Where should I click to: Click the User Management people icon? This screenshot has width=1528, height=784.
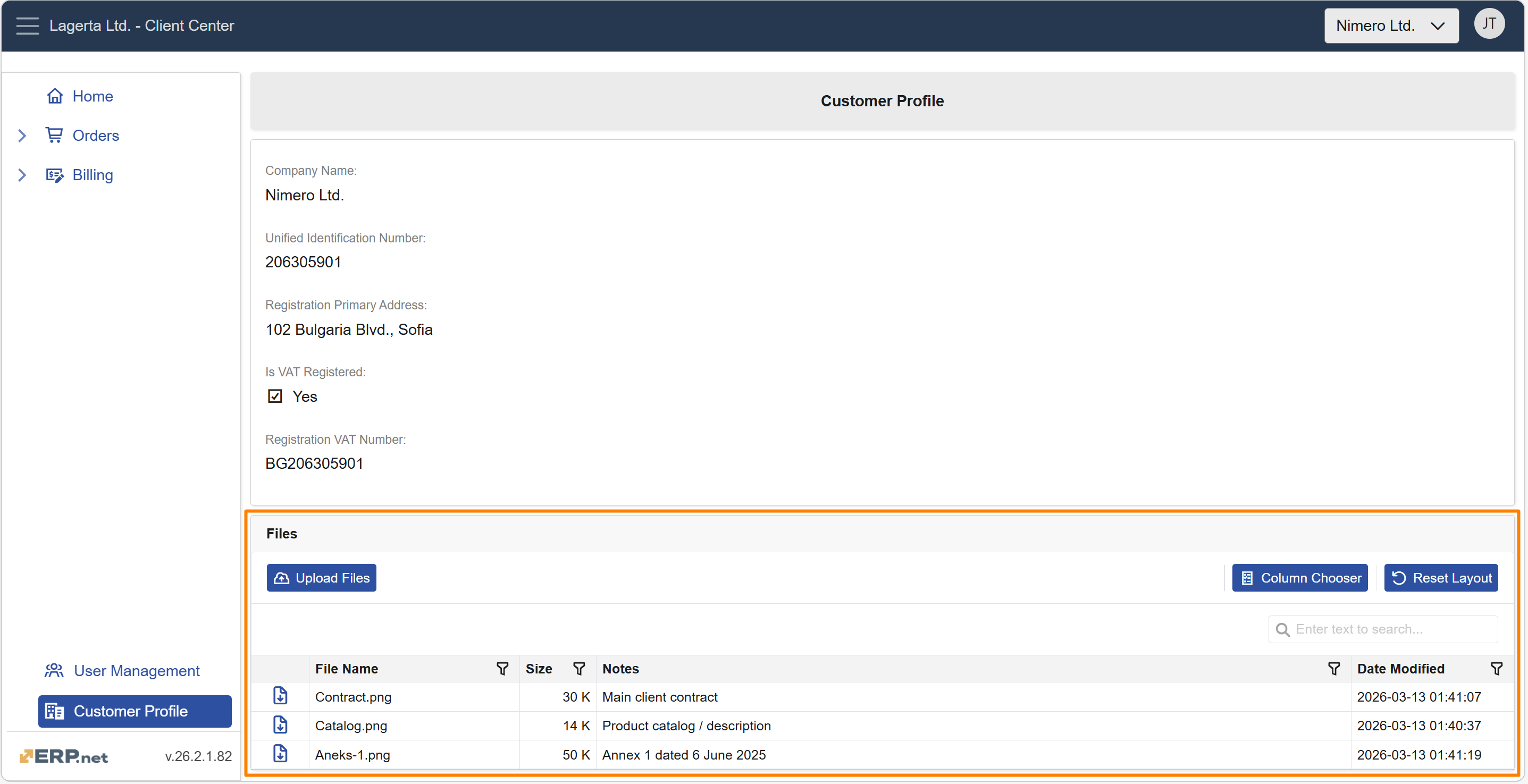[x=53, y=671]
